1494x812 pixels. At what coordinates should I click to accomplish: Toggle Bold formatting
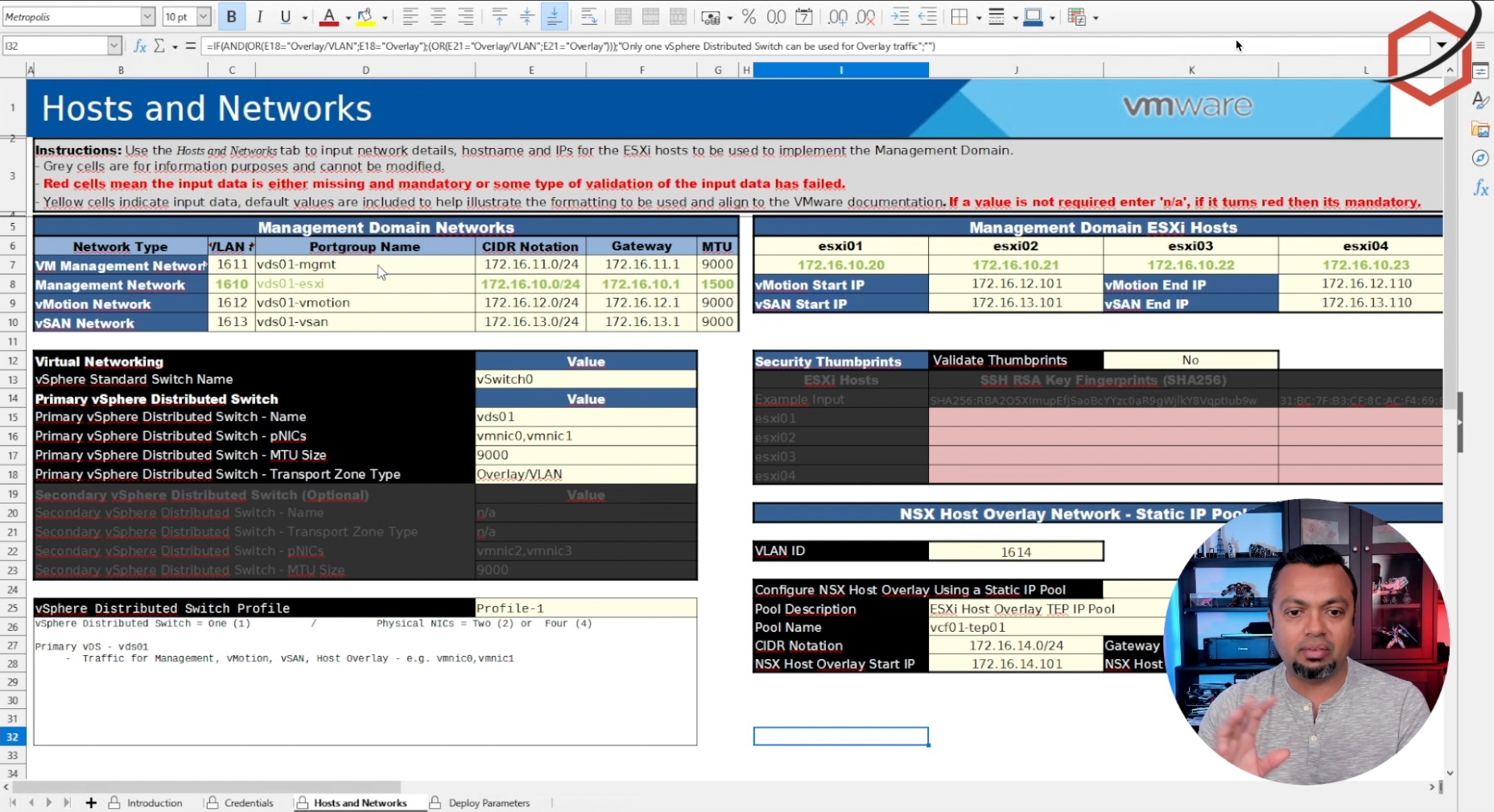tap(232, 17)
